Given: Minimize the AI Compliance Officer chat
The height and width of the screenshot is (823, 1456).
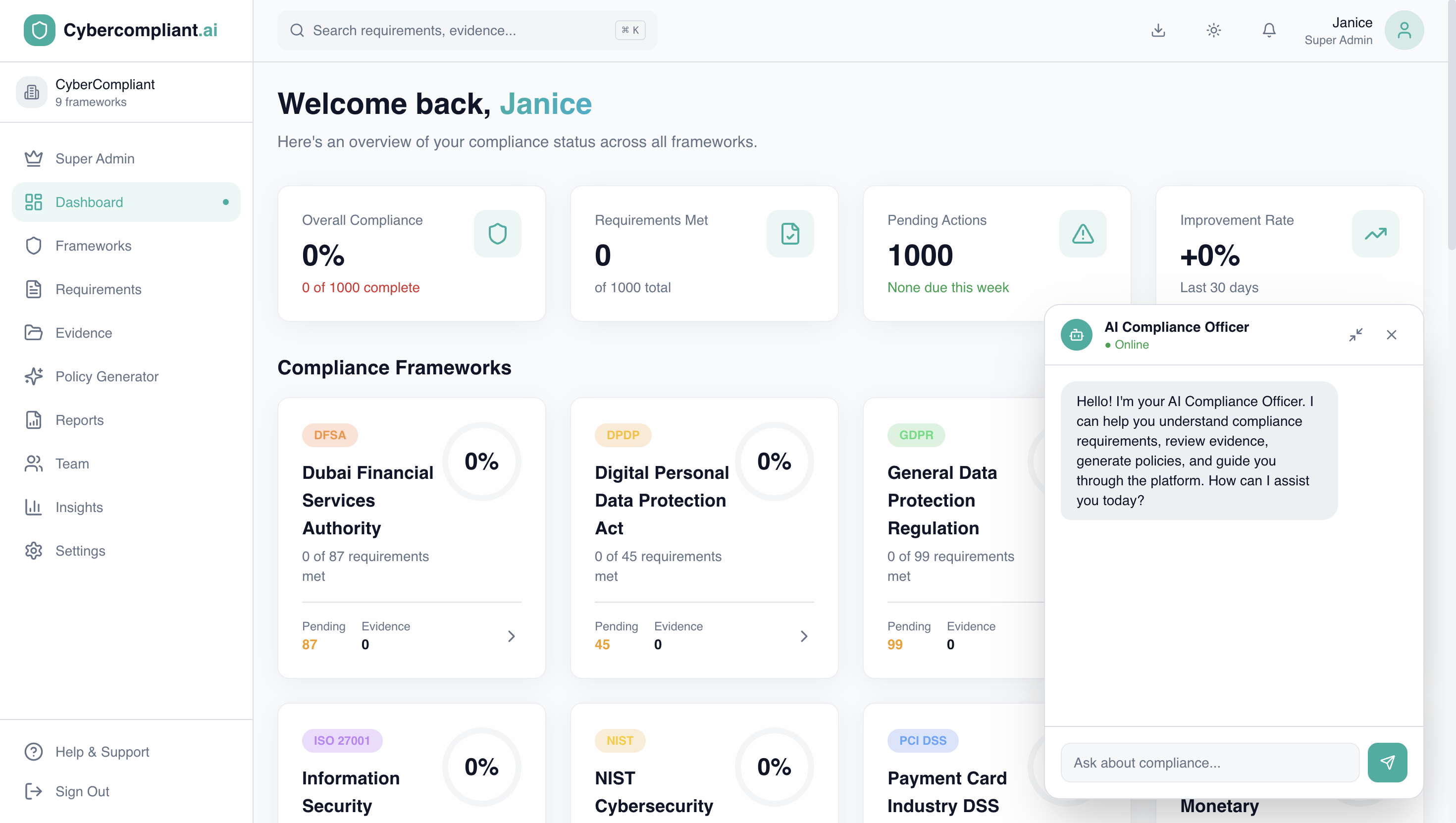Looking at the screenshot, I should pyautogui.click(x=1355, y=335).
